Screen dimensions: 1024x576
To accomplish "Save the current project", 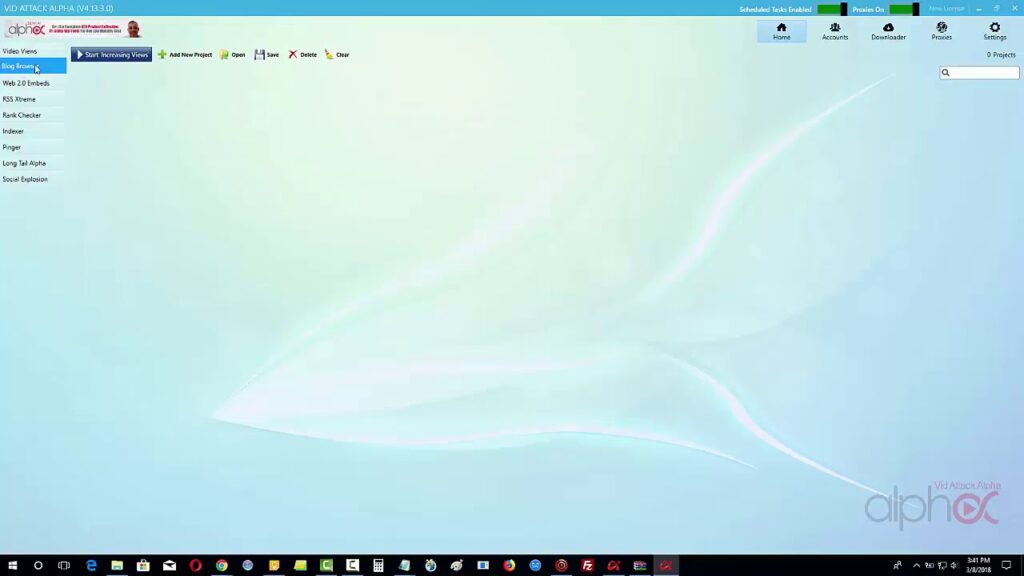I will pyautogui.click(x=266, y=55).
